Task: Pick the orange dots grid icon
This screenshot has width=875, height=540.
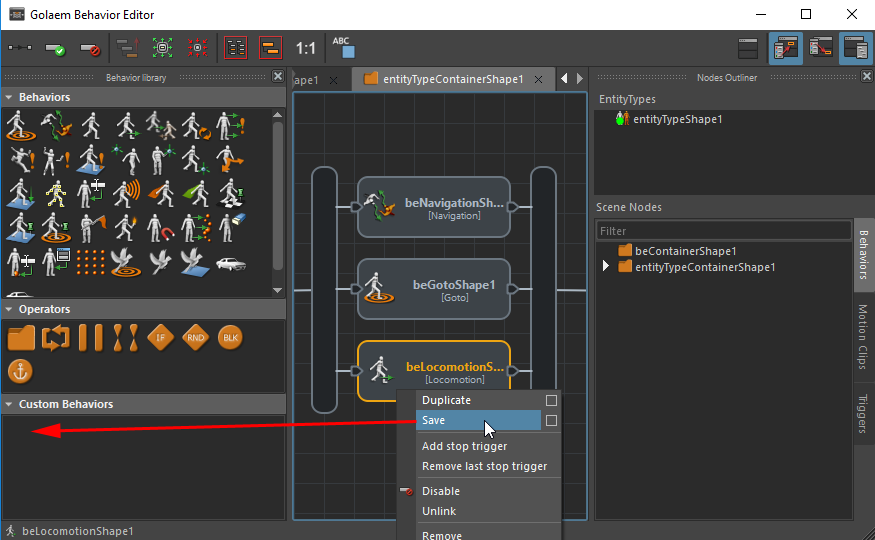Action: pos(92,262)
